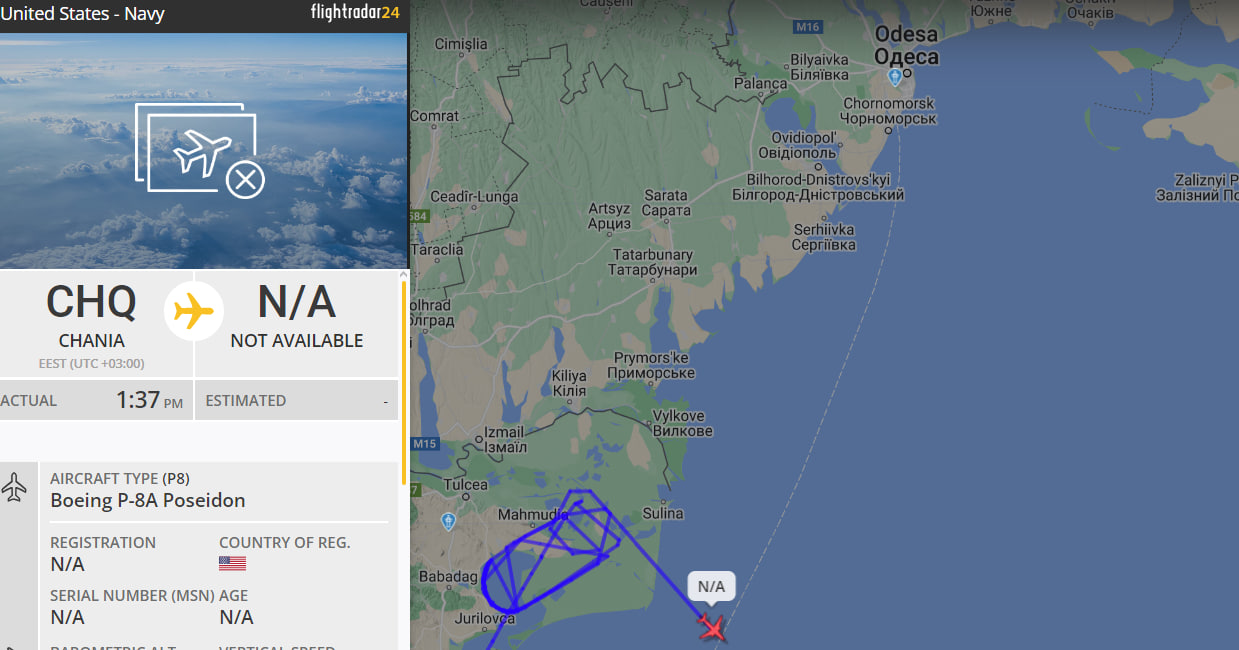Click the aircraft photo thumbnail area
Viewport: 1239px width, 650px height.
(x=203, y=150)
